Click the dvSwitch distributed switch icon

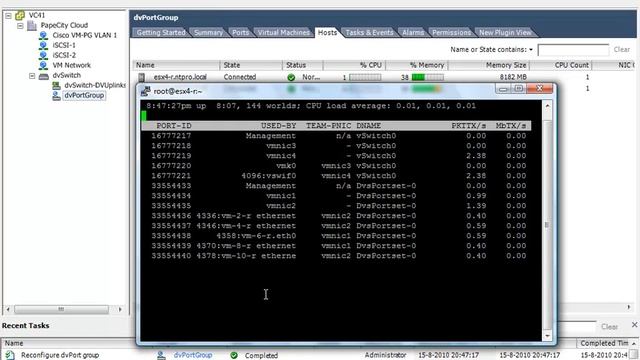coord(43,76)
